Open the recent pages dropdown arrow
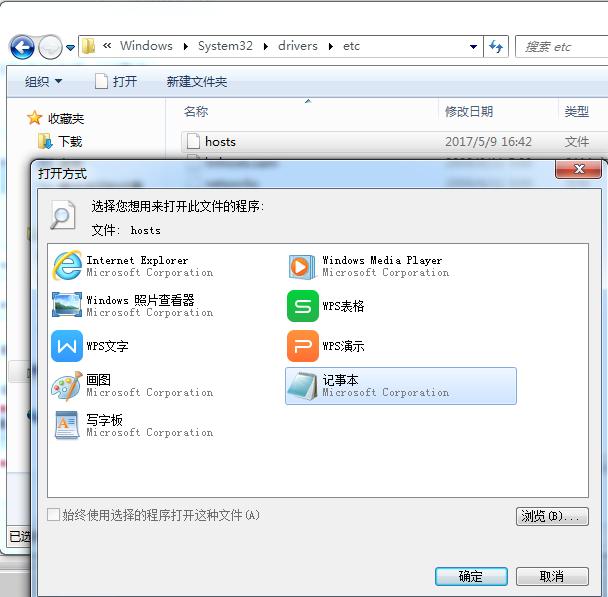Screen dimensions: 608x597 click(71, 48)
